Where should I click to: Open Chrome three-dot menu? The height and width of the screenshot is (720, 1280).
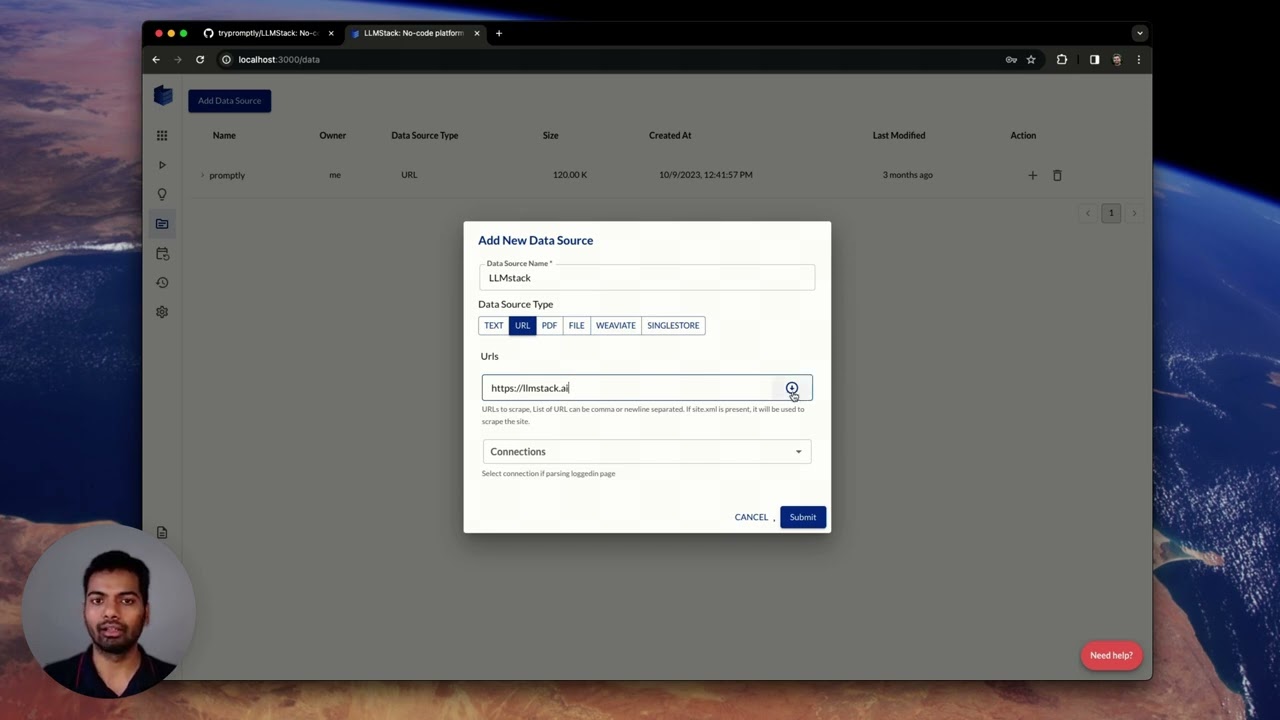pyautogui.click(x=1138, y=60)
